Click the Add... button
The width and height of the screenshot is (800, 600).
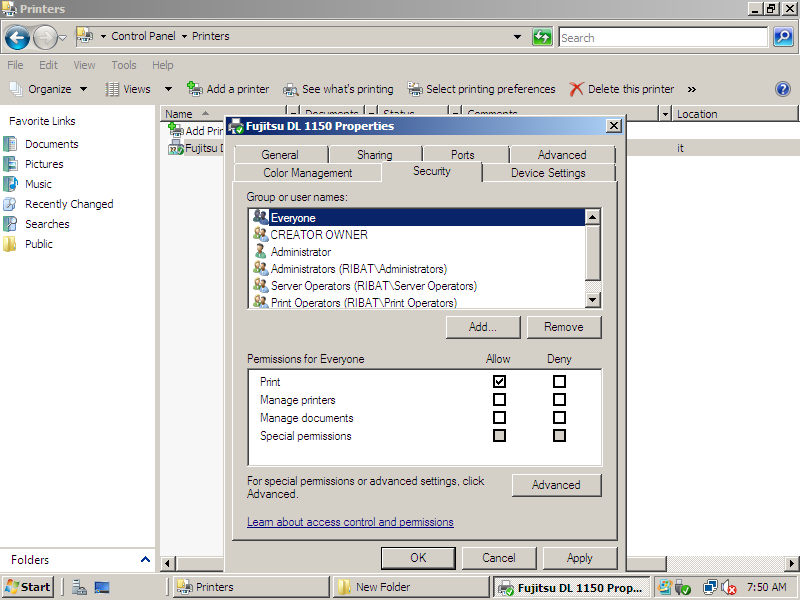[483, 327]
